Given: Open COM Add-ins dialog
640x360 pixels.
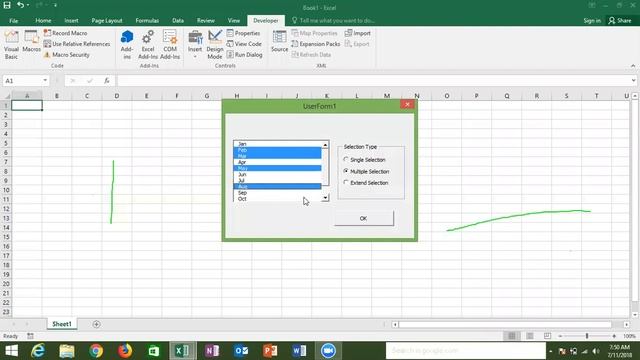Looking at the screenshot, I should click(x=170, y=45).
